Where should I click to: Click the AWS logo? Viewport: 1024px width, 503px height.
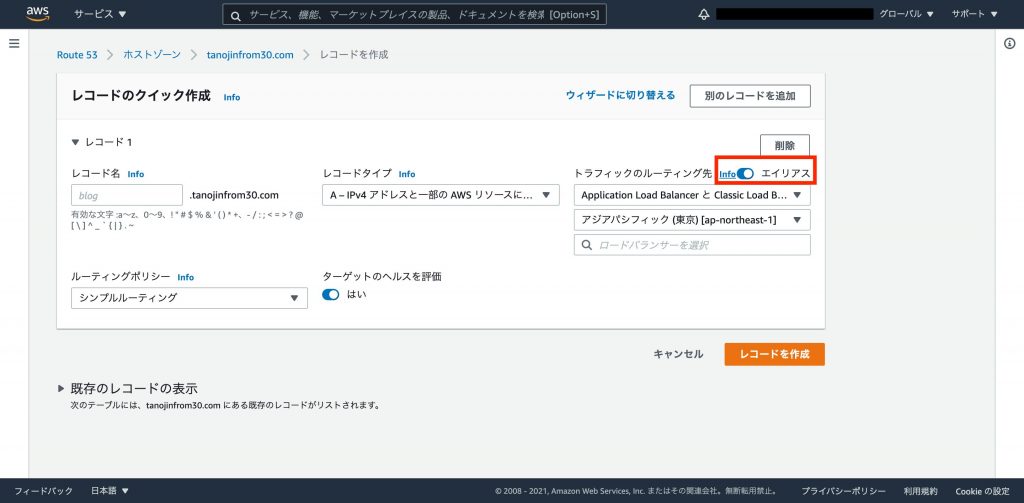pos(38,14)
